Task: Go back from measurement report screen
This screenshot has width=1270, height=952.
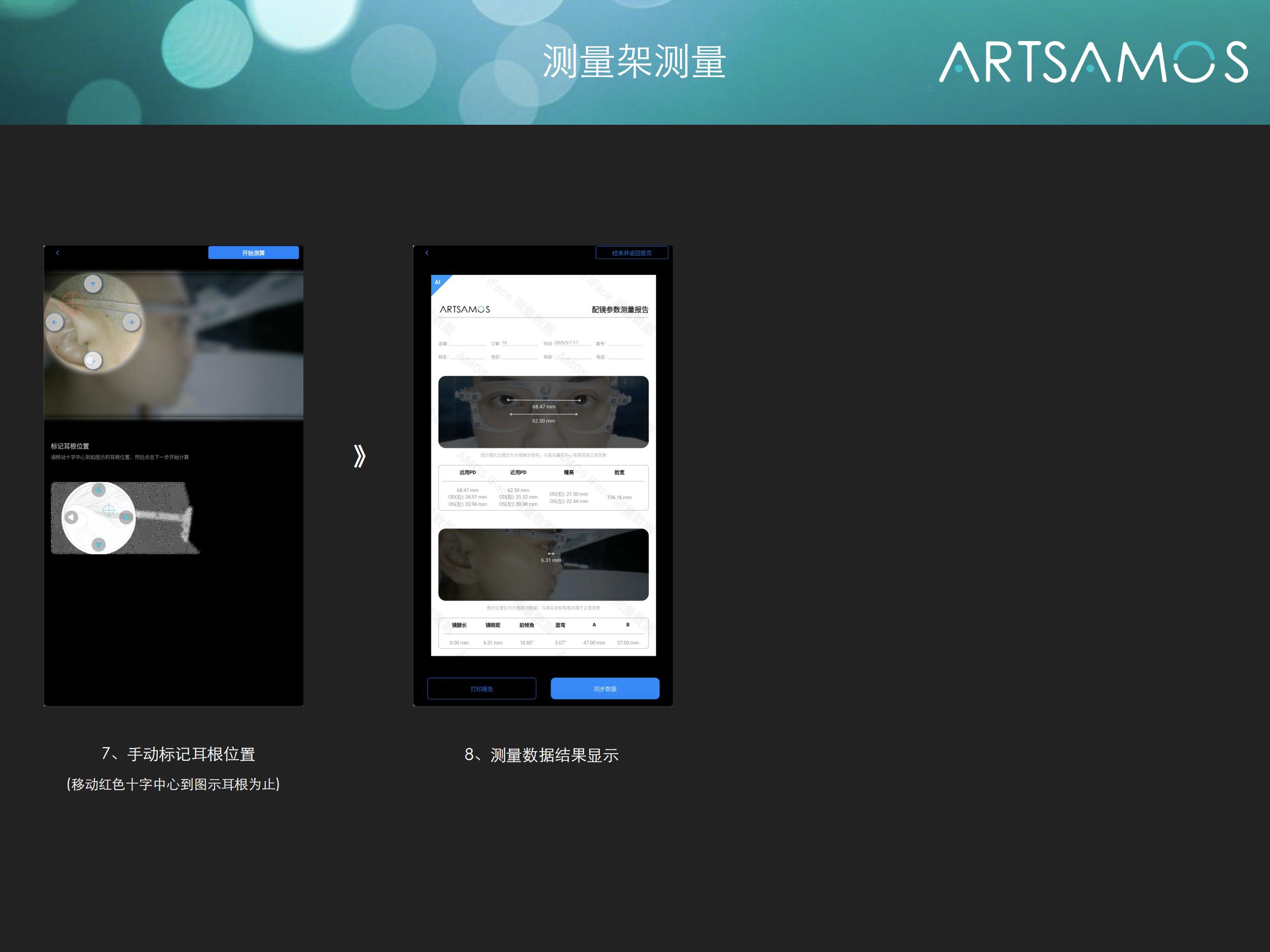Action: tap(427, 253)
